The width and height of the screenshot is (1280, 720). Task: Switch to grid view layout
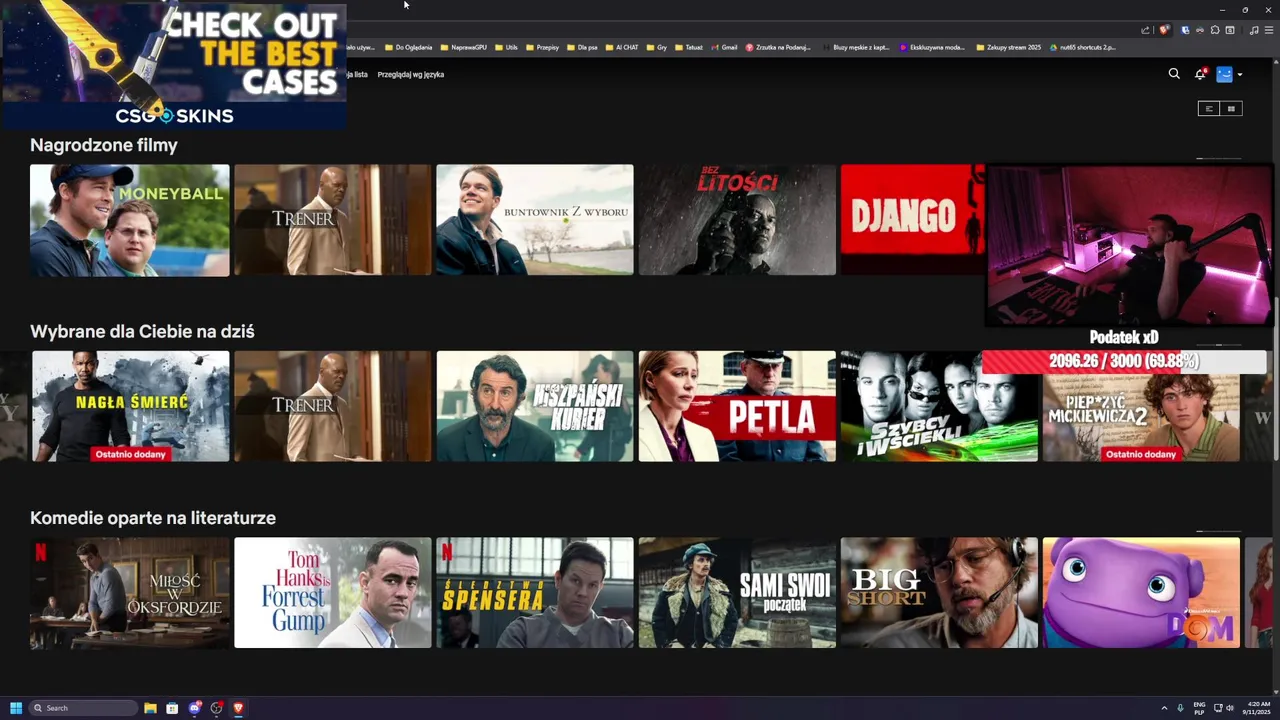[x=1231, y=108]
